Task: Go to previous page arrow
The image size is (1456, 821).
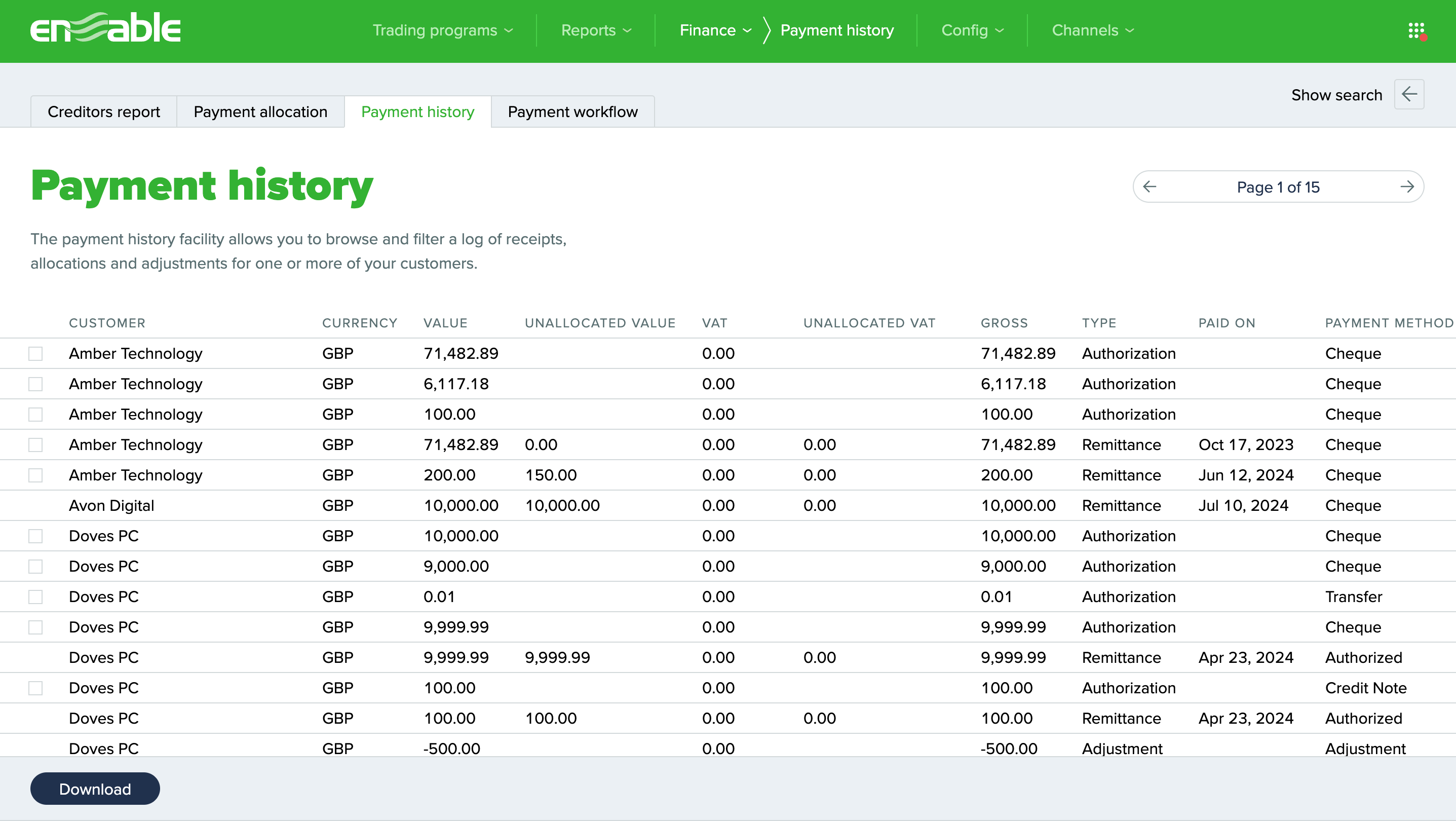Action: point(1150,186)
